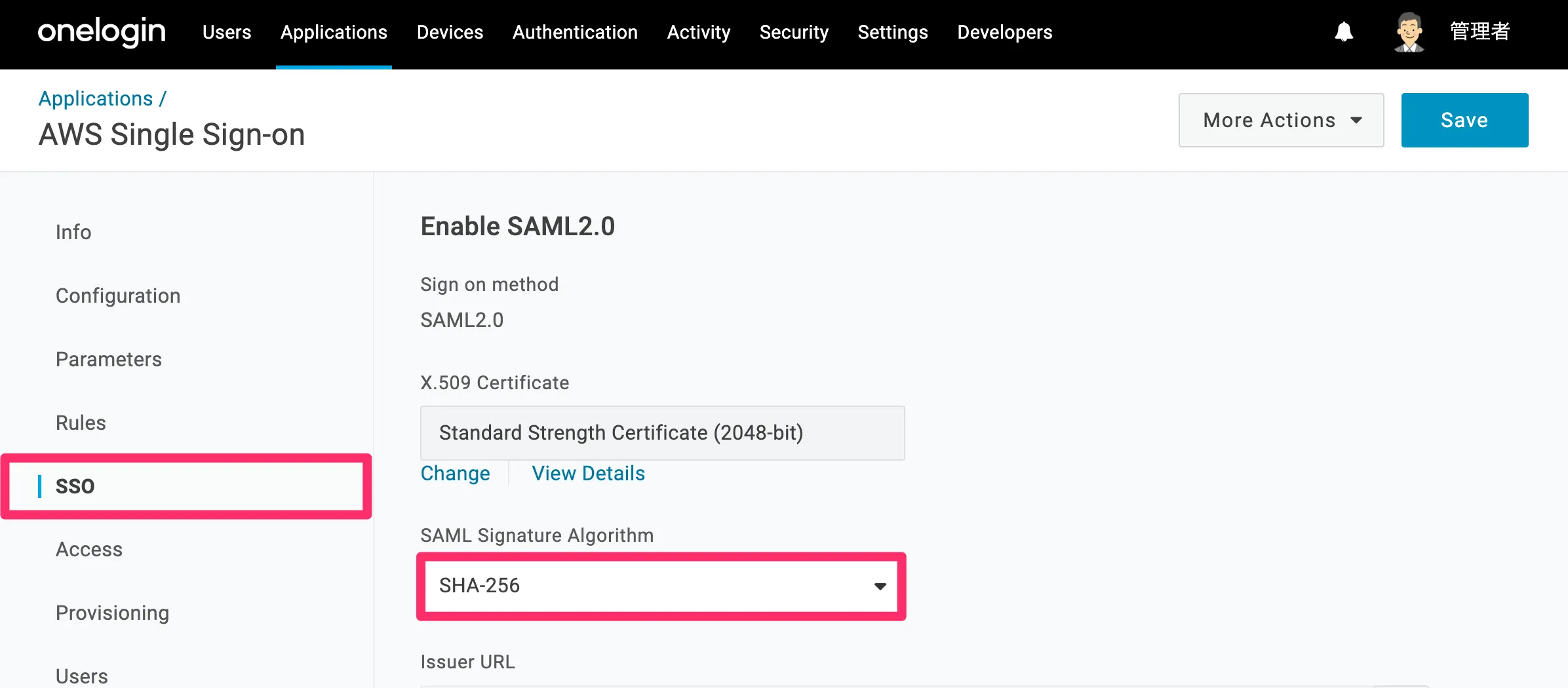
Task: Click the OneLogin logo
Action: click(102, 31)
